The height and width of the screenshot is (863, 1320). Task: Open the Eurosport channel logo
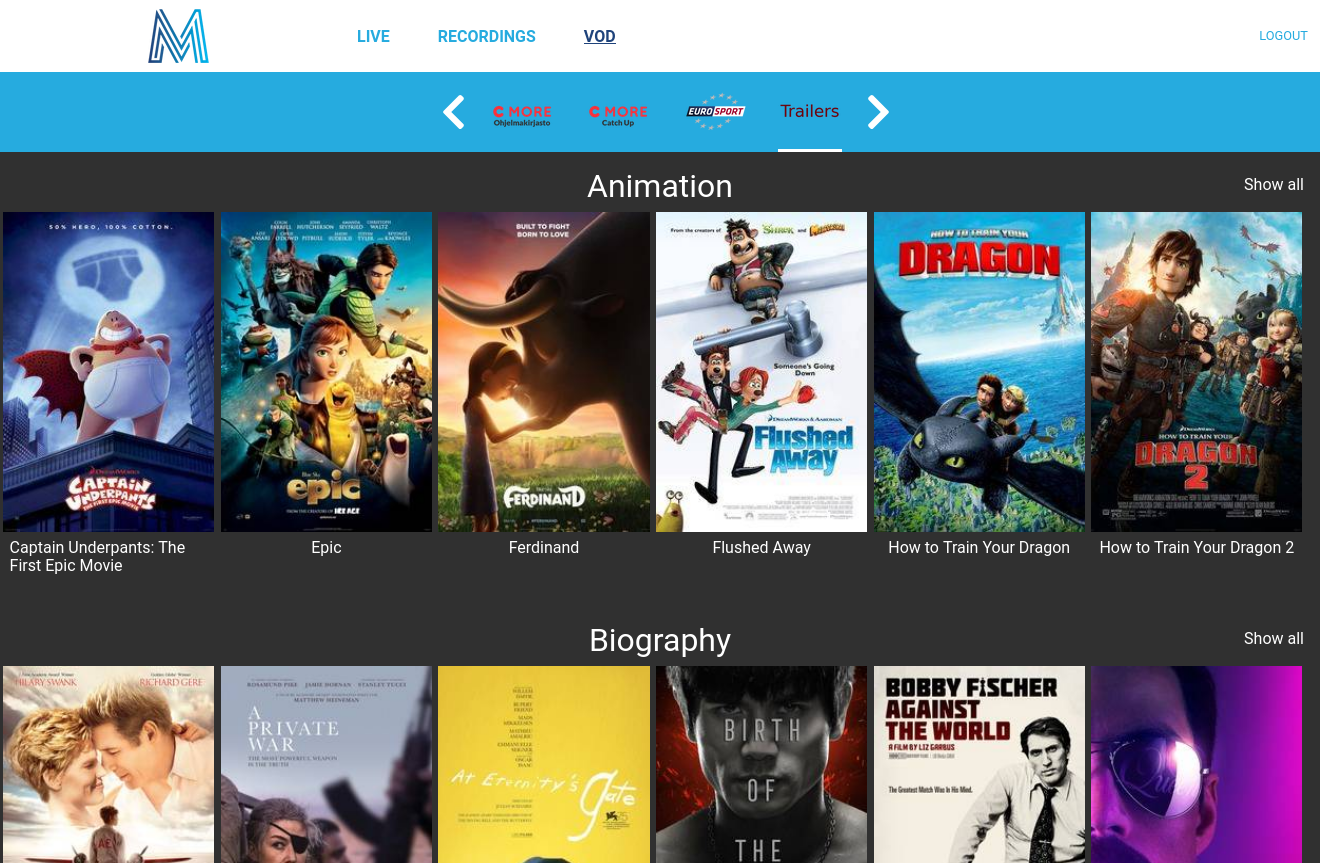tap(715, 112)
